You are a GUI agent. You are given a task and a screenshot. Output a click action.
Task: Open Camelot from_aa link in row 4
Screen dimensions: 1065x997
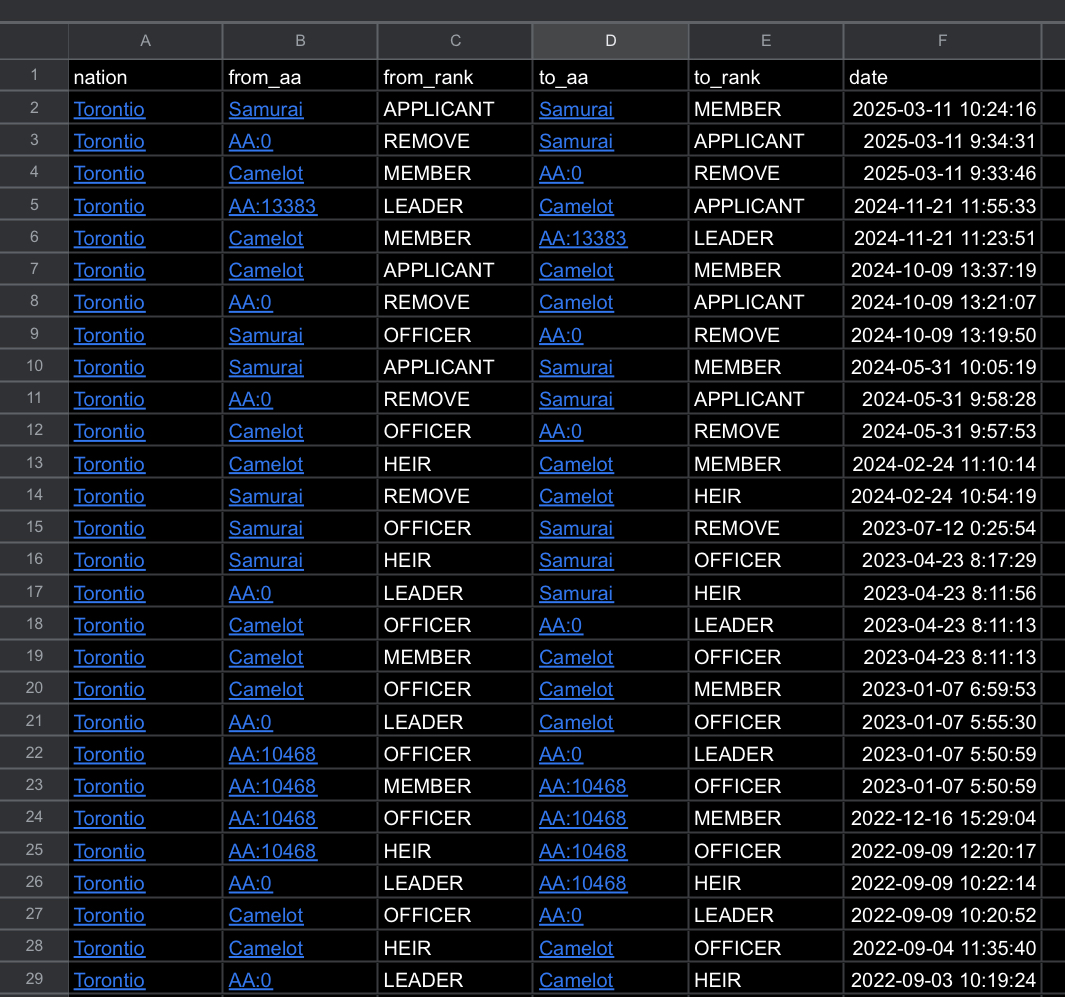coord(266,173)
